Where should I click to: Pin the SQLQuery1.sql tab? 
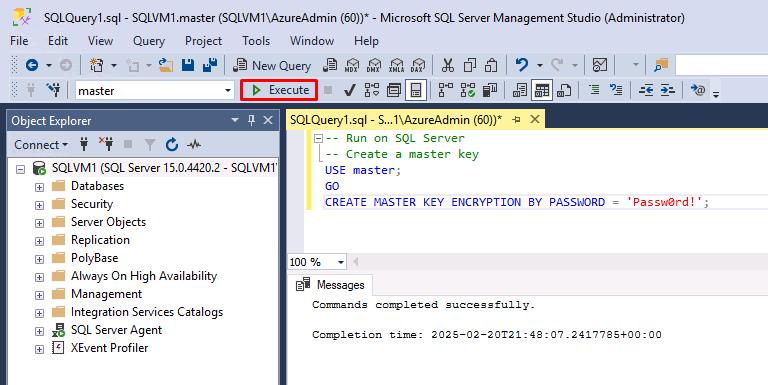tap(516, 120)
